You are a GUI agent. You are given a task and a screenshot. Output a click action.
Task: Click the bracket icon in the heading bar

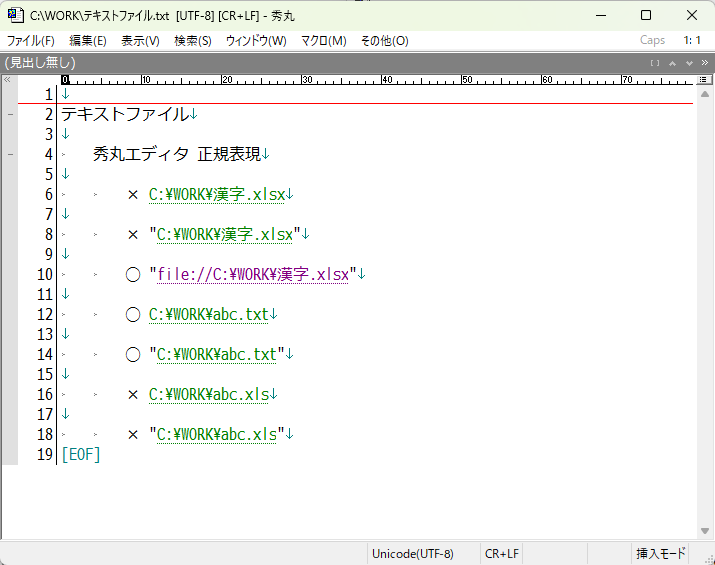[x=655, y=62]
